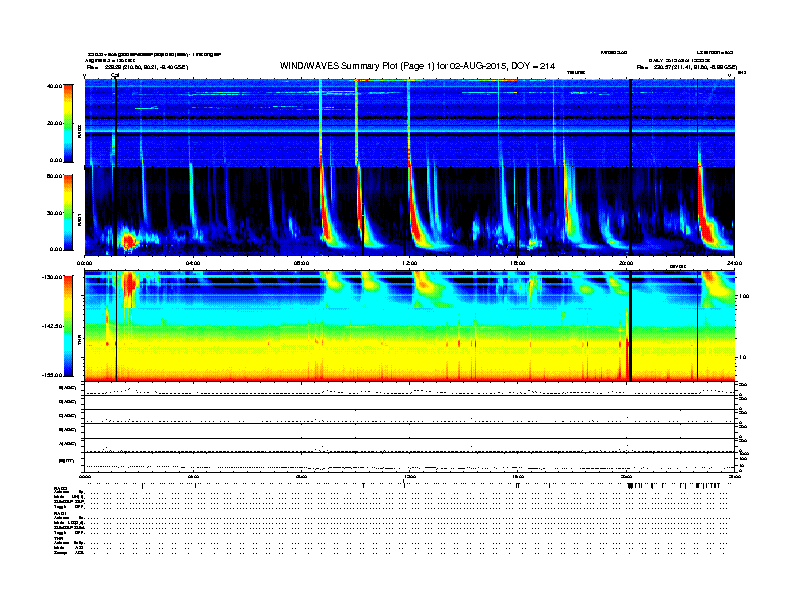792x612 pixels.
Task: Click the 60.00 label on RAD1 scale
Action: (54, 176)
